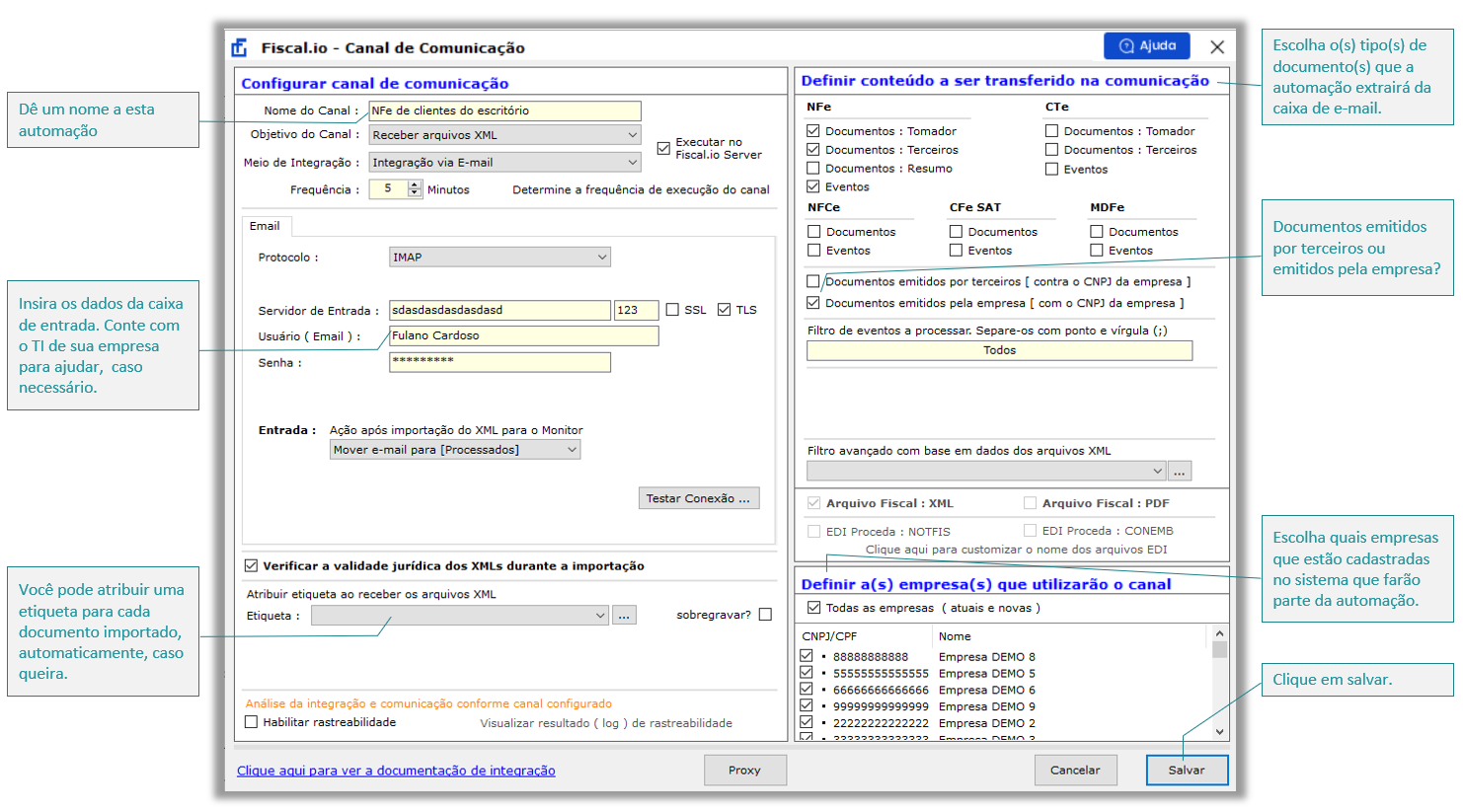Viewport: 1463px width, 812px height.
Task: Click the Salvar button
Action: pos(1187,771)
